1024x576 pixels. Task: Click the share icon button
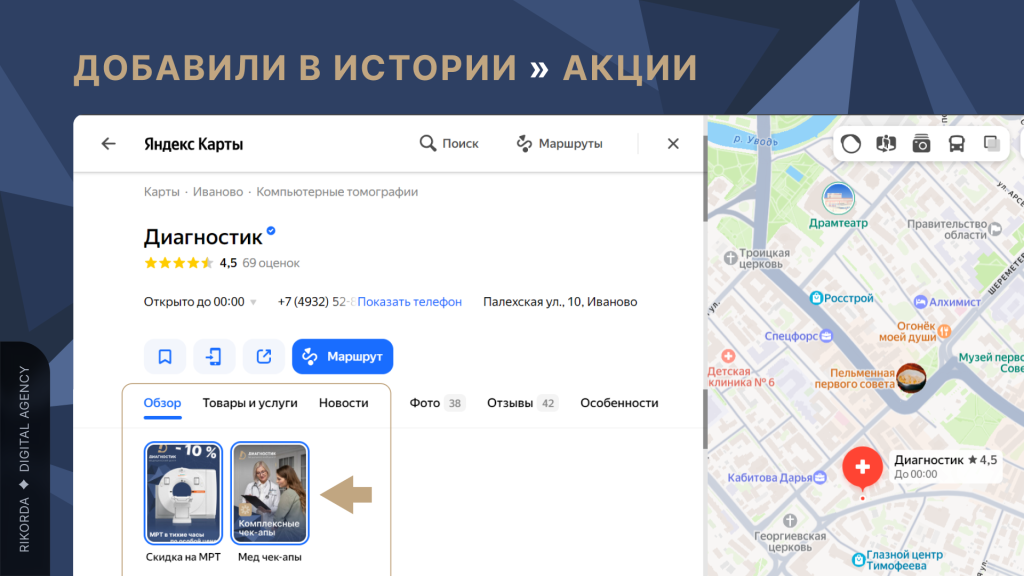(264, 357)
